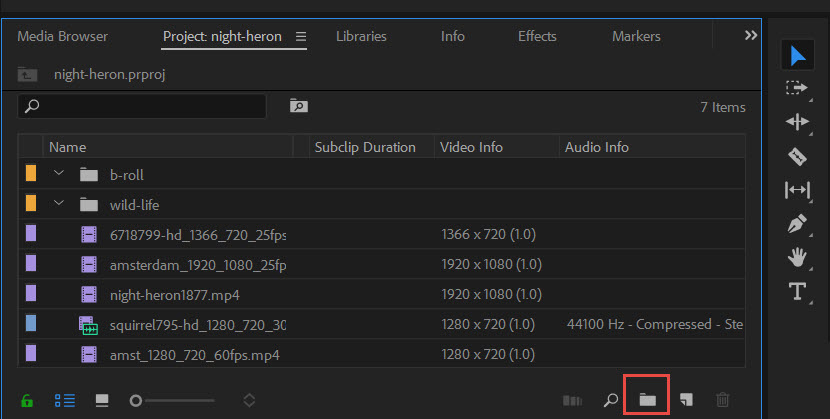Open the Effects tab
The image size is (830, 419).
537,37
